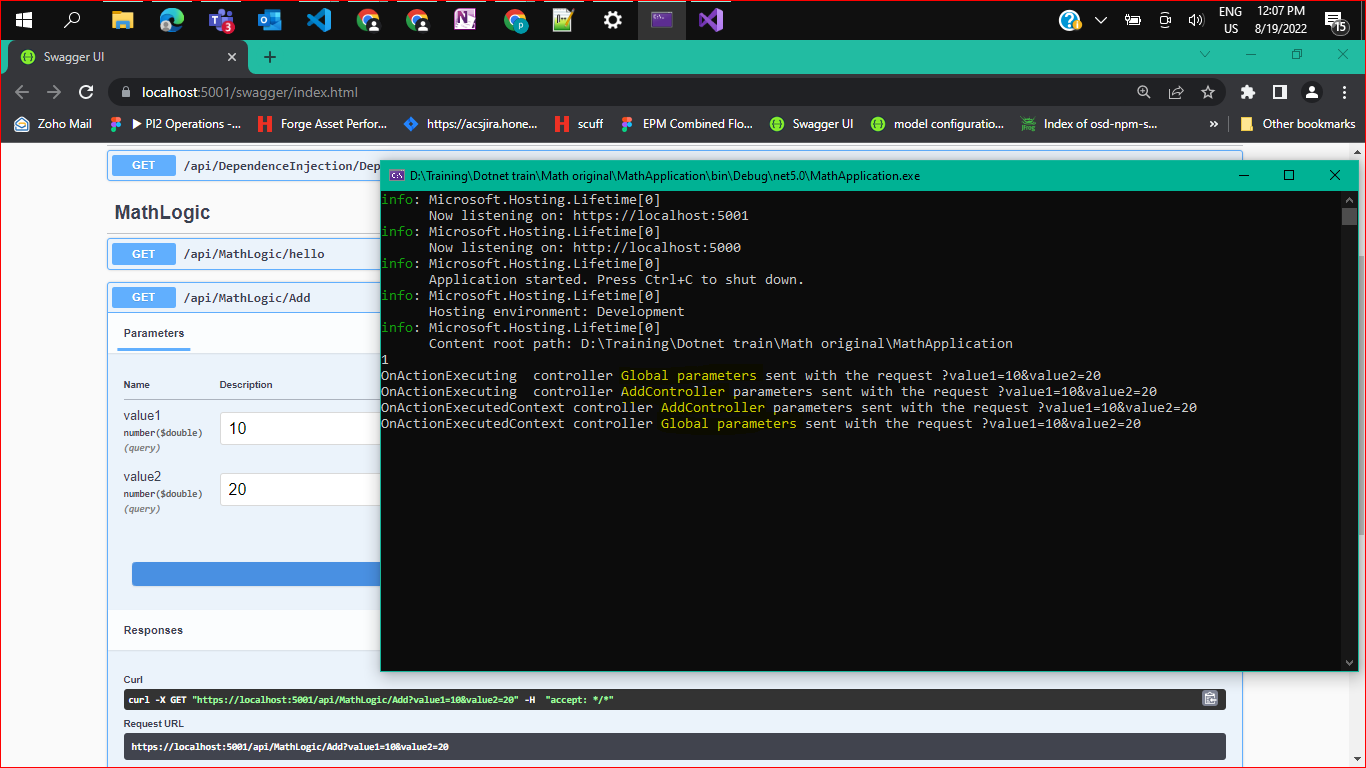The height and width of the screenshot is (768, 1366).
Task: Click the browser profile avatar icon
Action: [1311, 91]
